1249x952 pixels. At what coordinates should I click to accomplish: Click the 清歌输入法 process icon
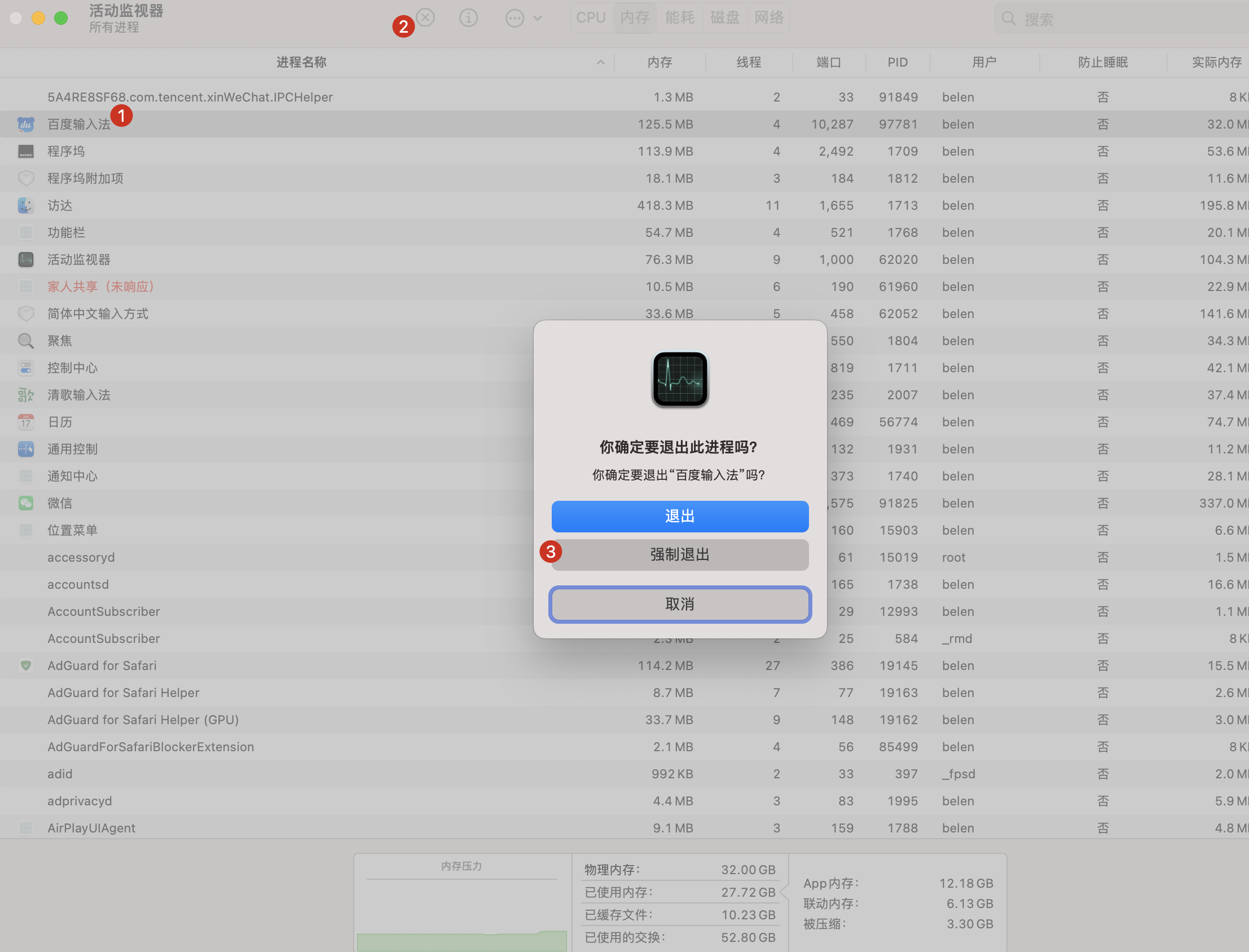[25, 395]
